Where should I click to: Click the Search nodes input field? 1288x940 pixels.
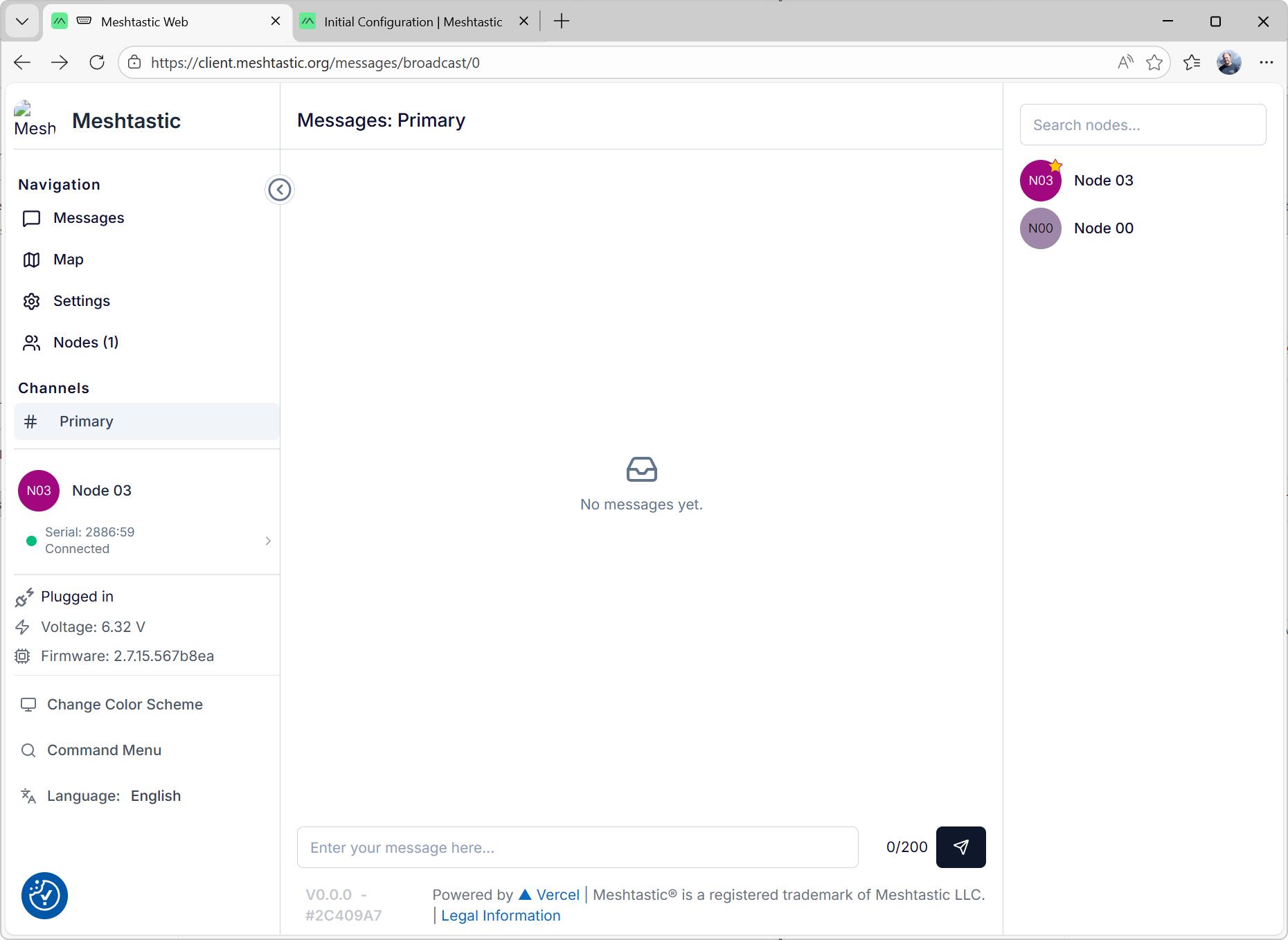coord(1142,125)
